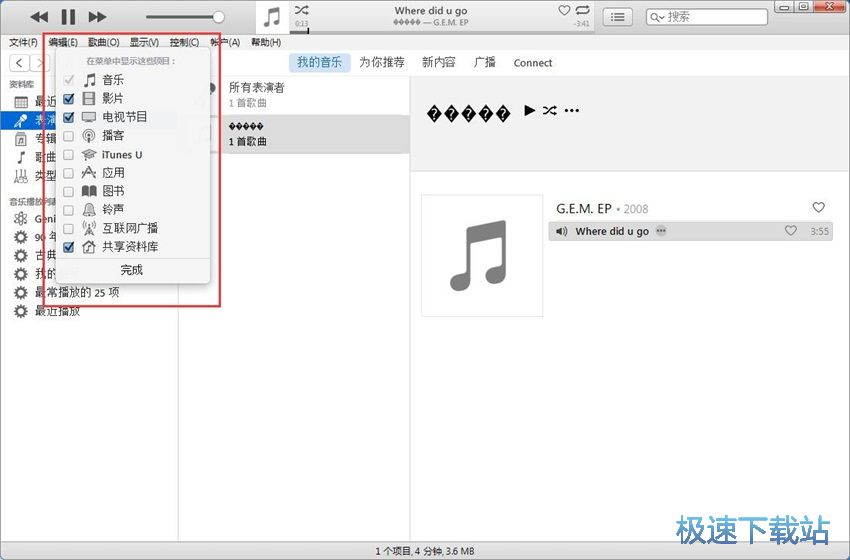This screenshot has height=560, width=850.
Task: Switch to the 我的音乐 tab
Action: point(319,62)
